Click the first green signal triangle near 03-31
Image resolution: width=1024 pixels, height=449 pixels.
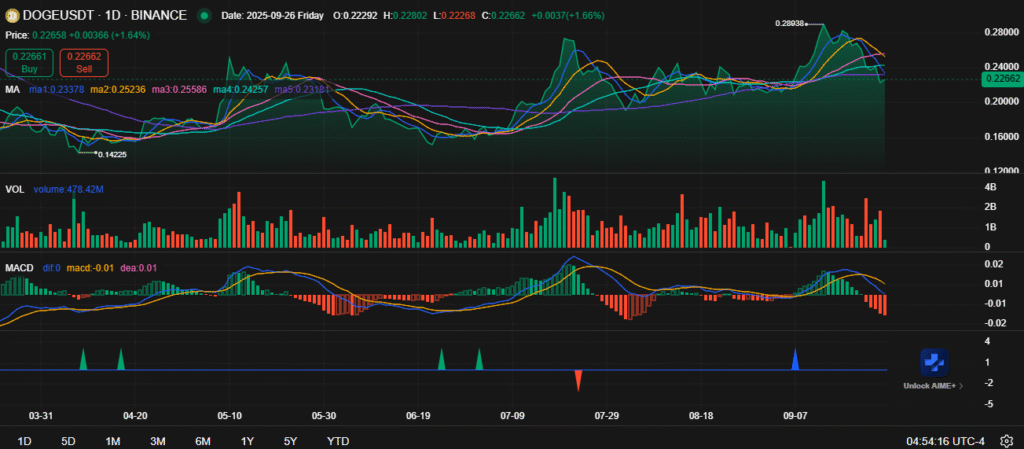point(83,360)
